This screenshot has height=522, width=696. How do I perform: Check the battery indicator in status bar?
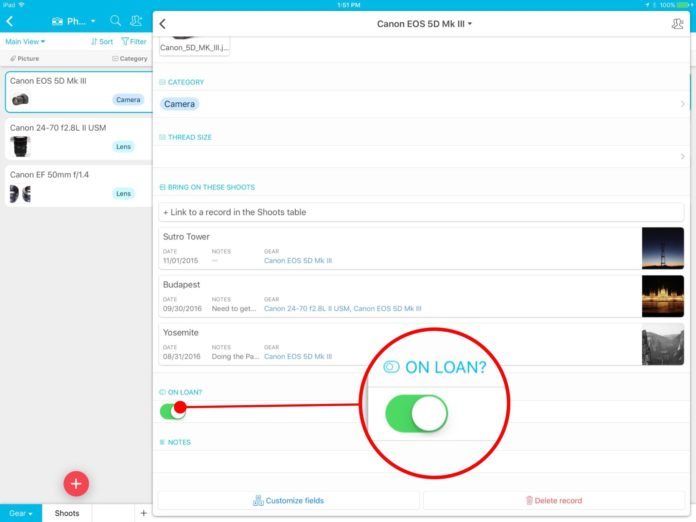[x=684, y=5]
